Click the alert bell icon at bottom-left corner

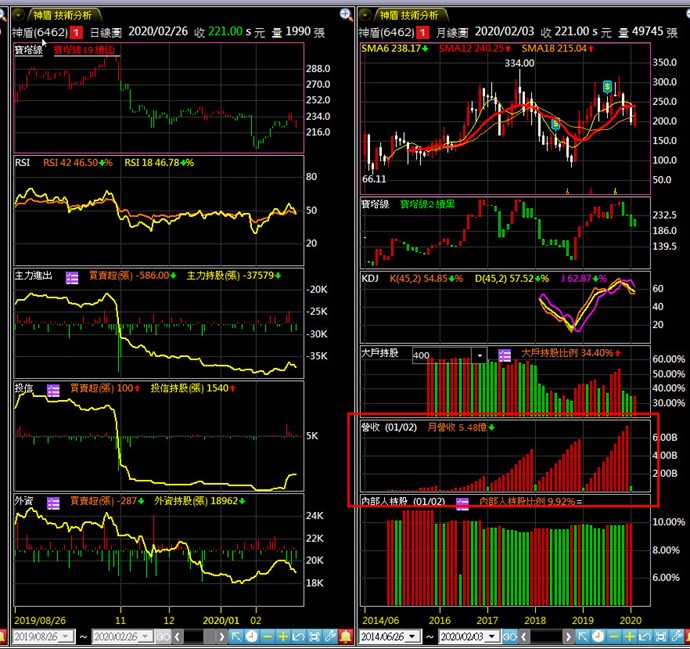point(6,637)
